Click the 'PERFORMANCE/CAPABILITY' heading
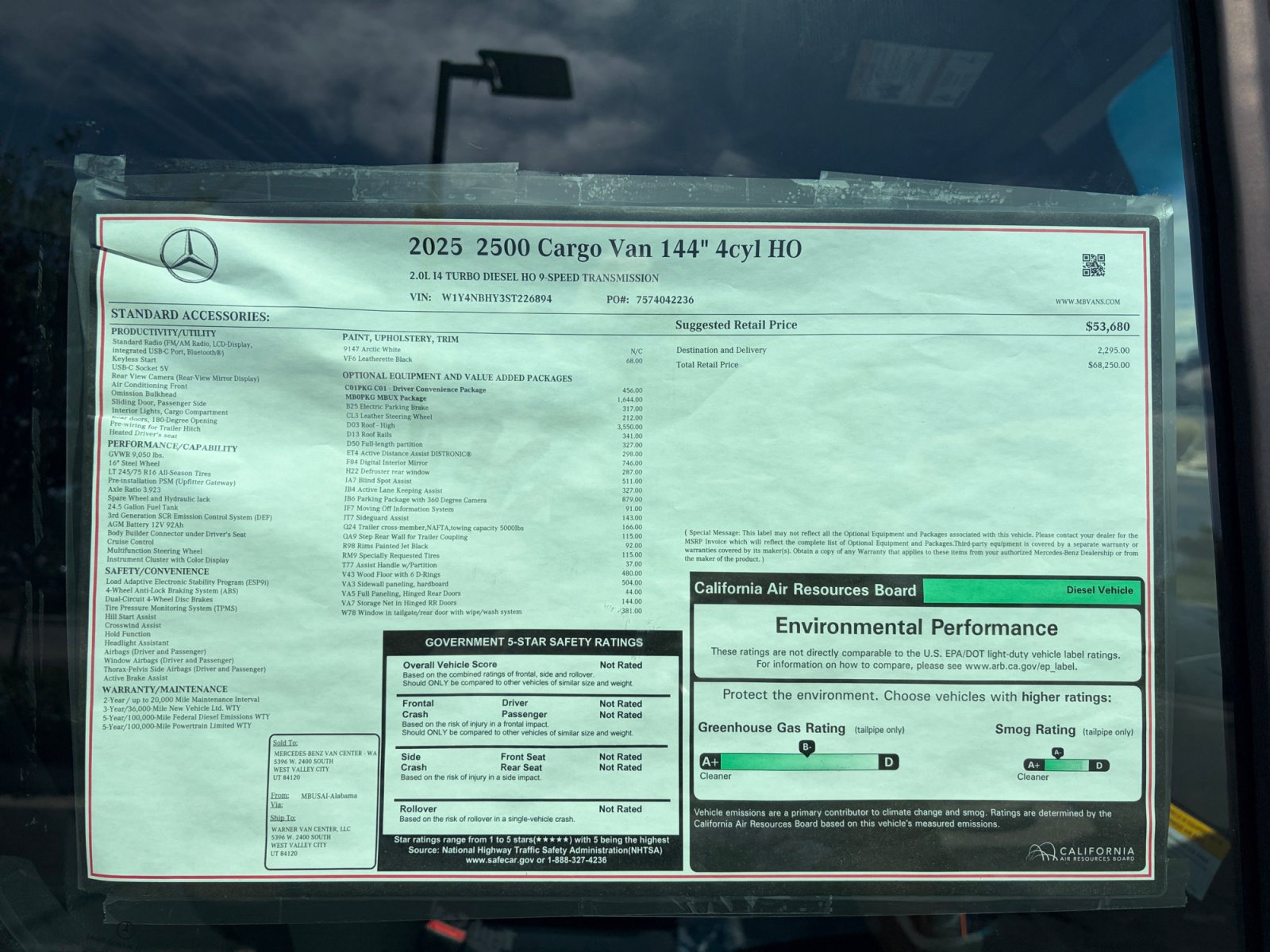This screenshot has height=952, width=1270. [x=173, y=446]
